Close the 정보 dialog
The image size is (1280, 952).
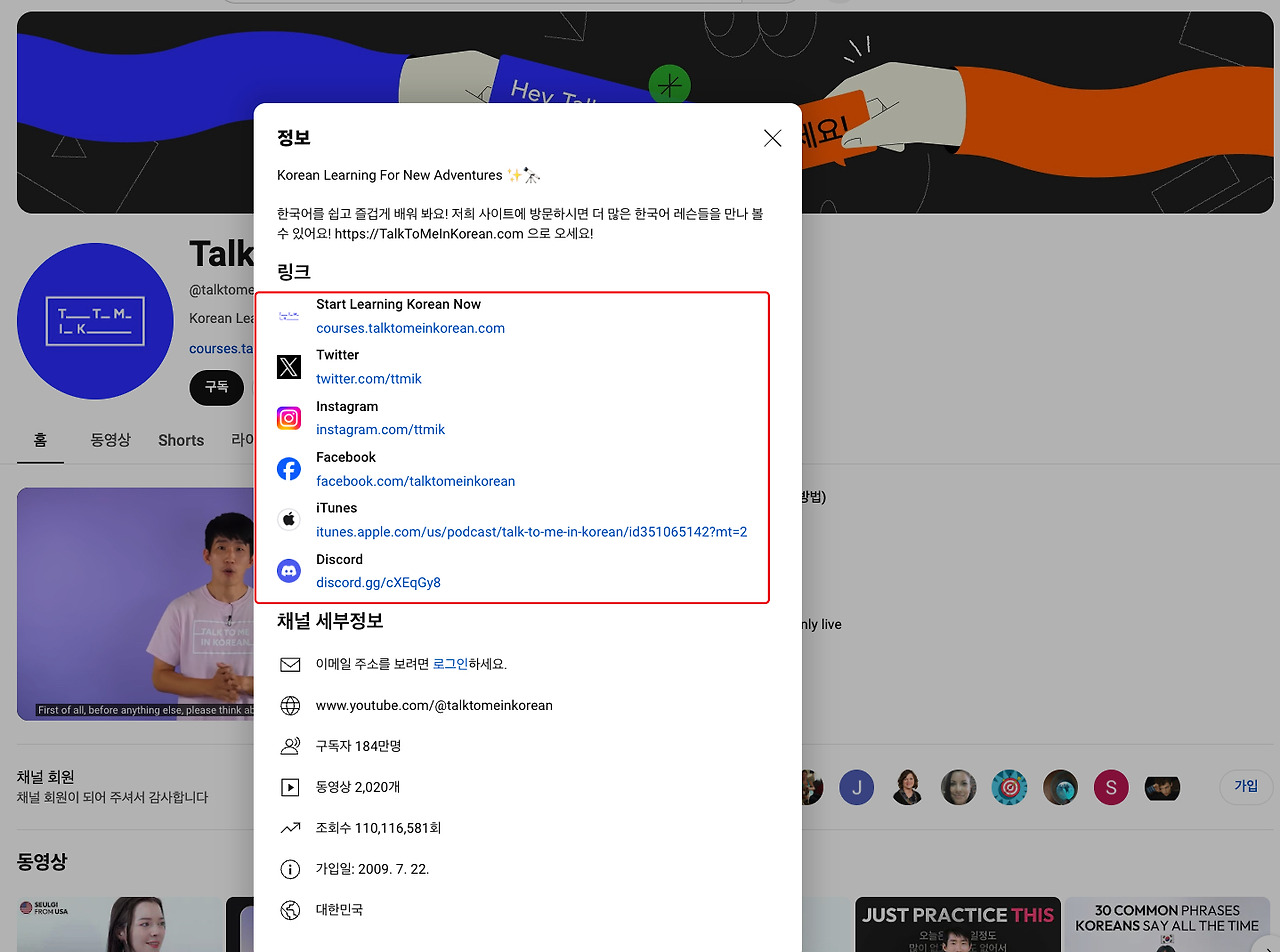tap(772, 138)
